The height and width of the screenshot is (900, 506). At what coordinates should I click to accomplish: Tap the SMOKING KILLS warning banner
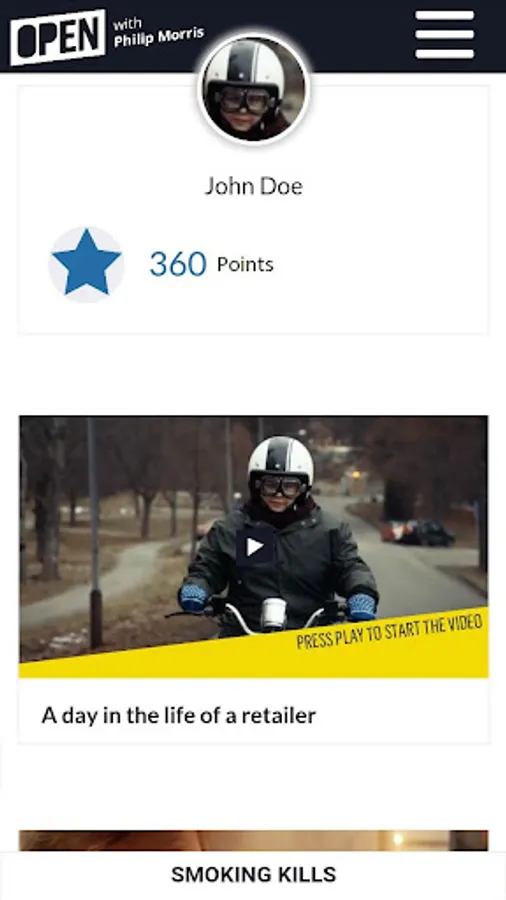[253, 875]
